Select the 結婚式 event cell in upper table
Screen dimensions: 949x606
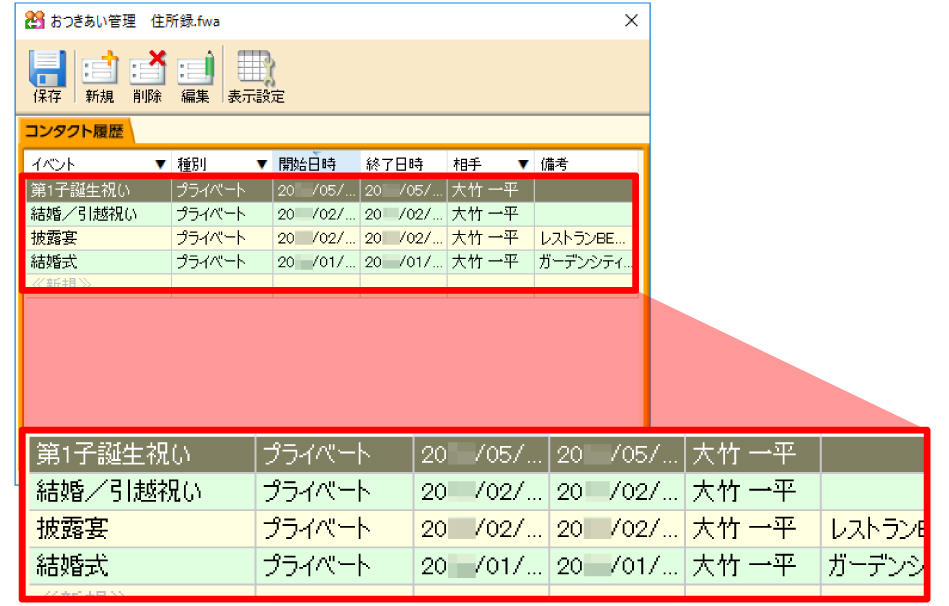pos(99,262)
